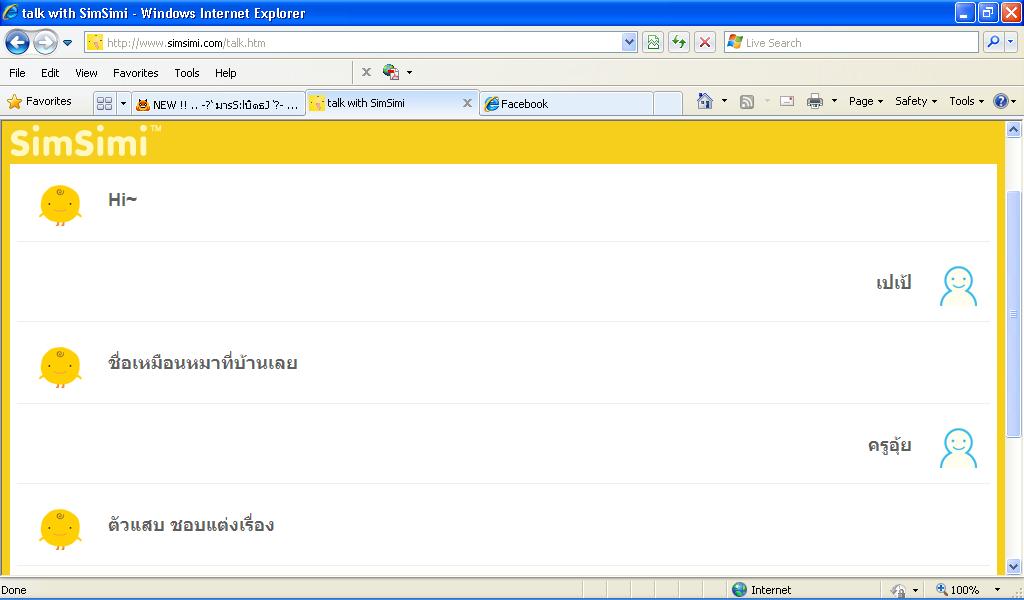Screen dimensions: 1024x600
Task: Click the Internet Explorer title bar icon
Action: (10, 12)
